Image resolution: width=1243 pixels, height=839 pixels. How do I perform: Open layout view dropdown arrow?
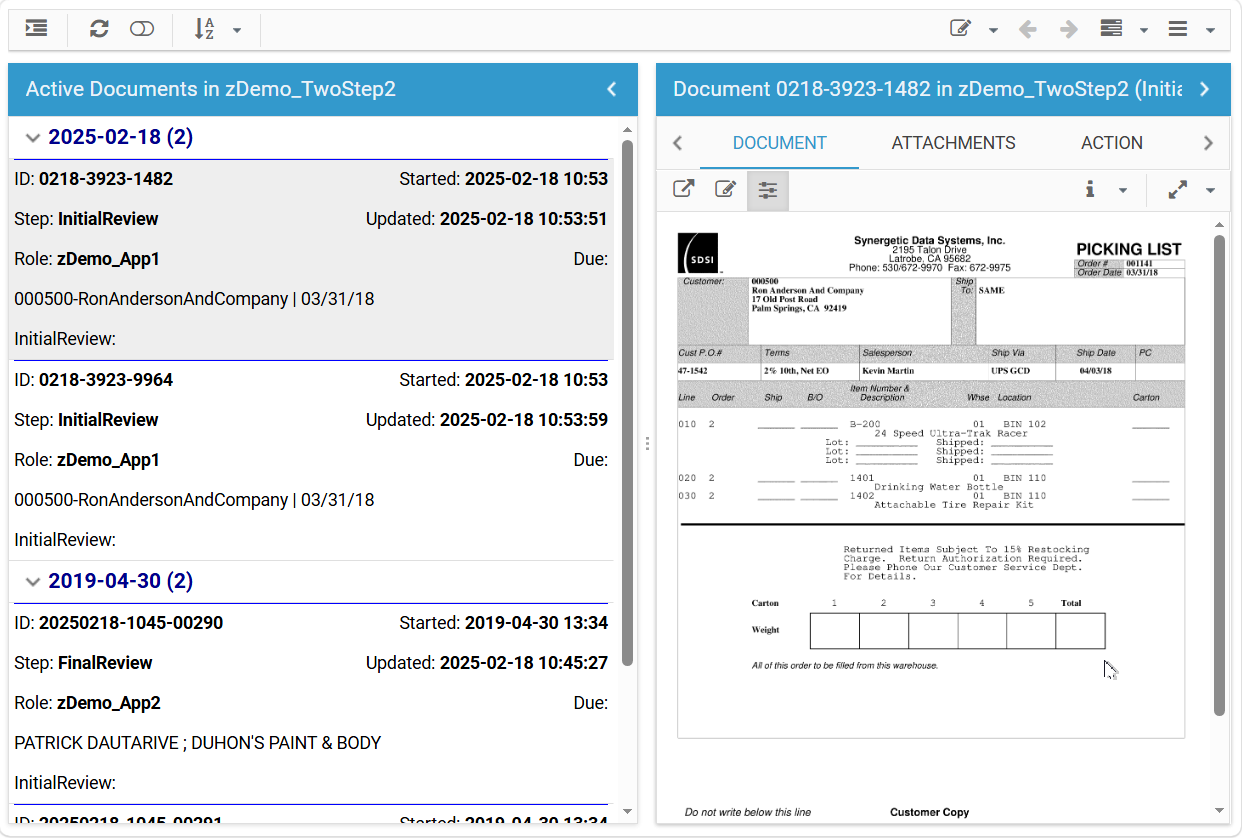(x=1143, y=30)
